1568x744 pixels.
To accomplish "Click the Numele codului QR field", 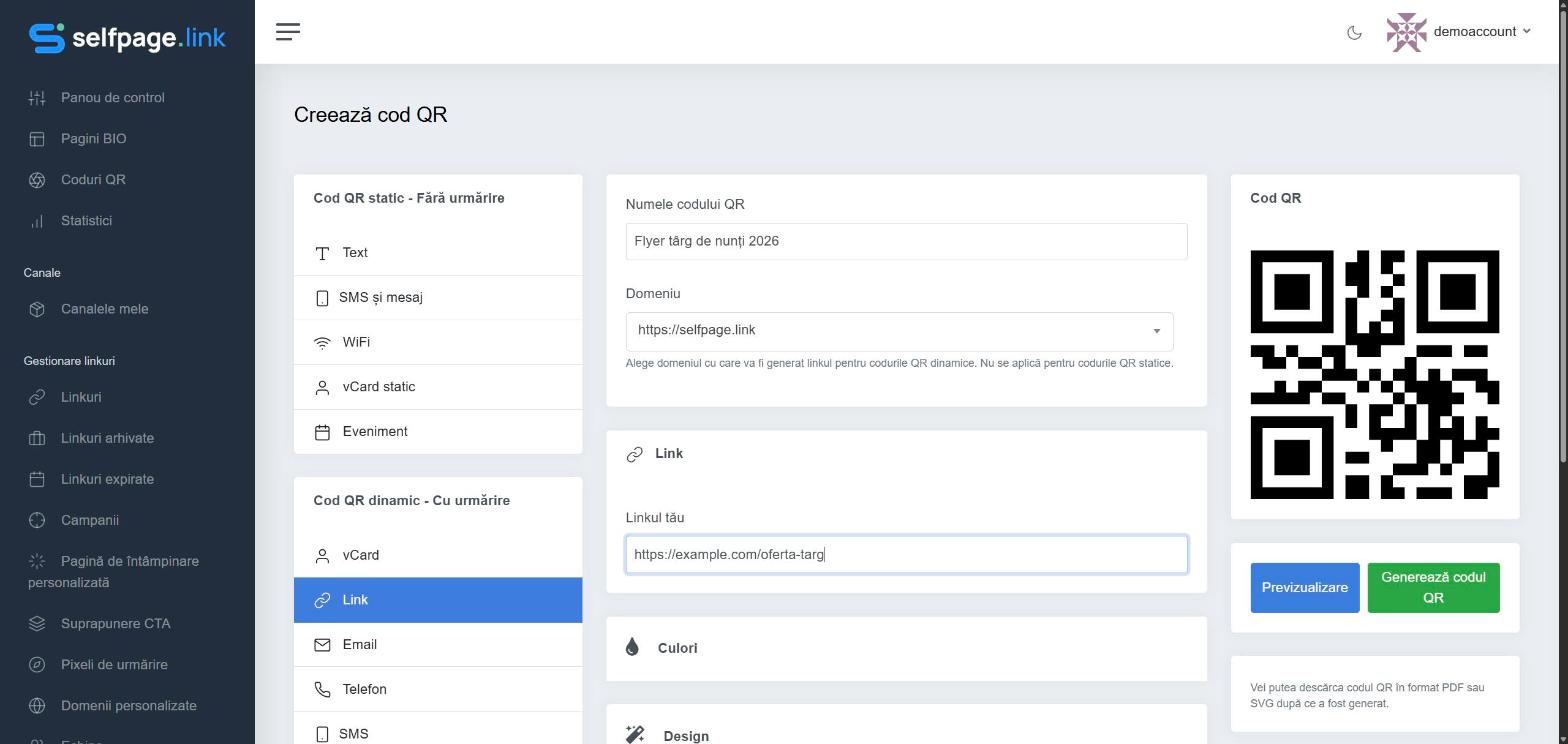I will point(906,241).
